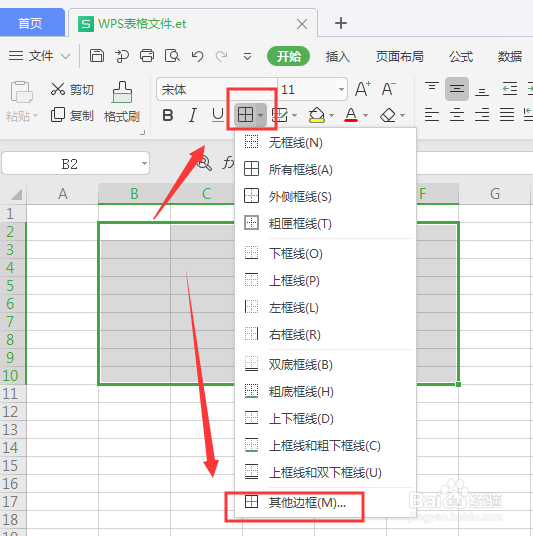Open Print Preview icon
This screenshot has width=533, height=536.
[x=172, y=55]
